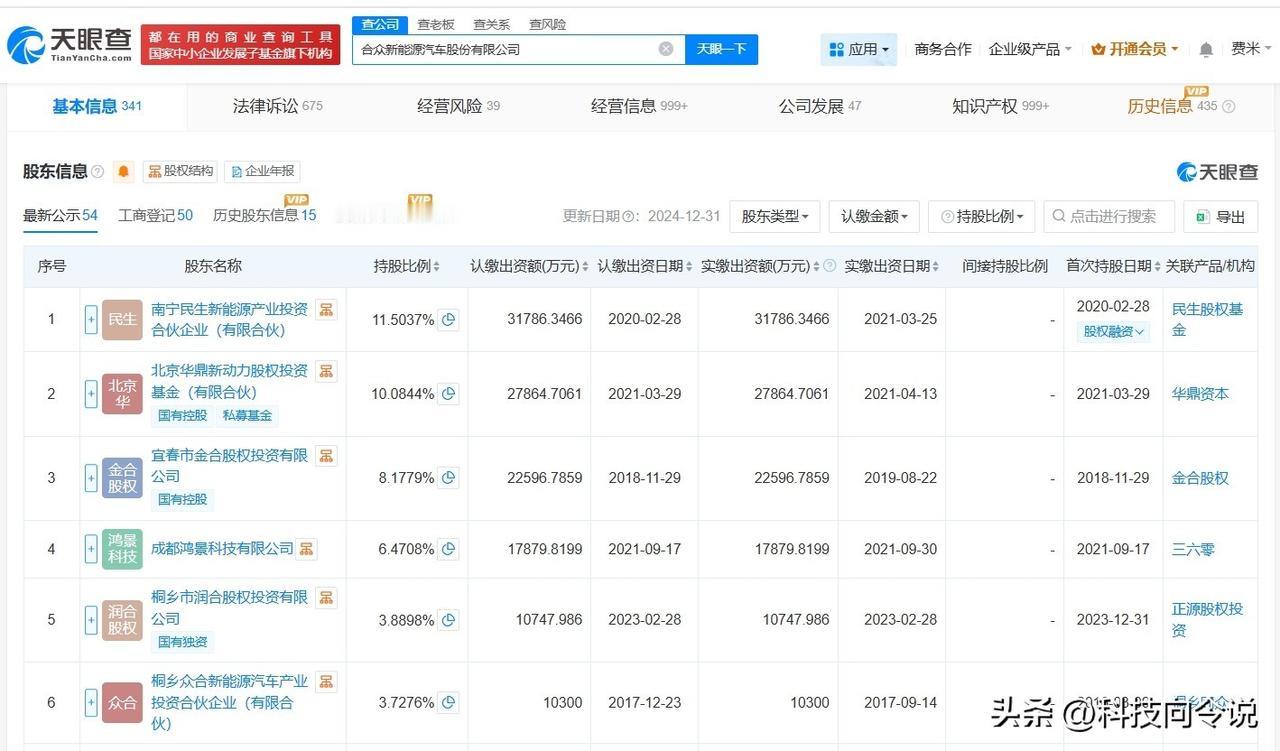The image size is (1280, 751).
Task: Expand row 1 with the plus button
Action: click(x=92, y=320)
